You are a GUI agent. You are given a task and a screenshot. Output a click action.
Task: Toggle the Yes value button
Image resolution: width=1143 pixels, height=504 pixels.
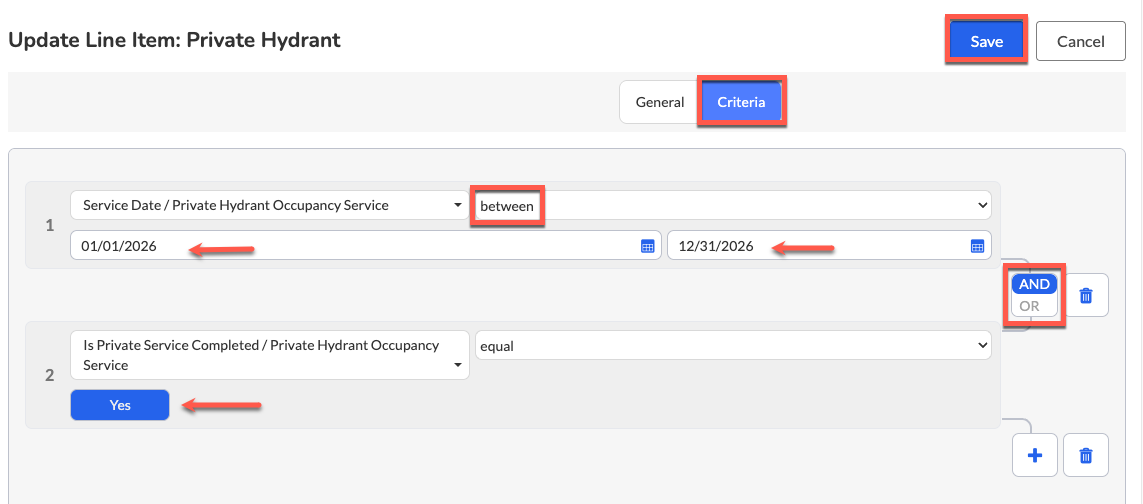120,406
